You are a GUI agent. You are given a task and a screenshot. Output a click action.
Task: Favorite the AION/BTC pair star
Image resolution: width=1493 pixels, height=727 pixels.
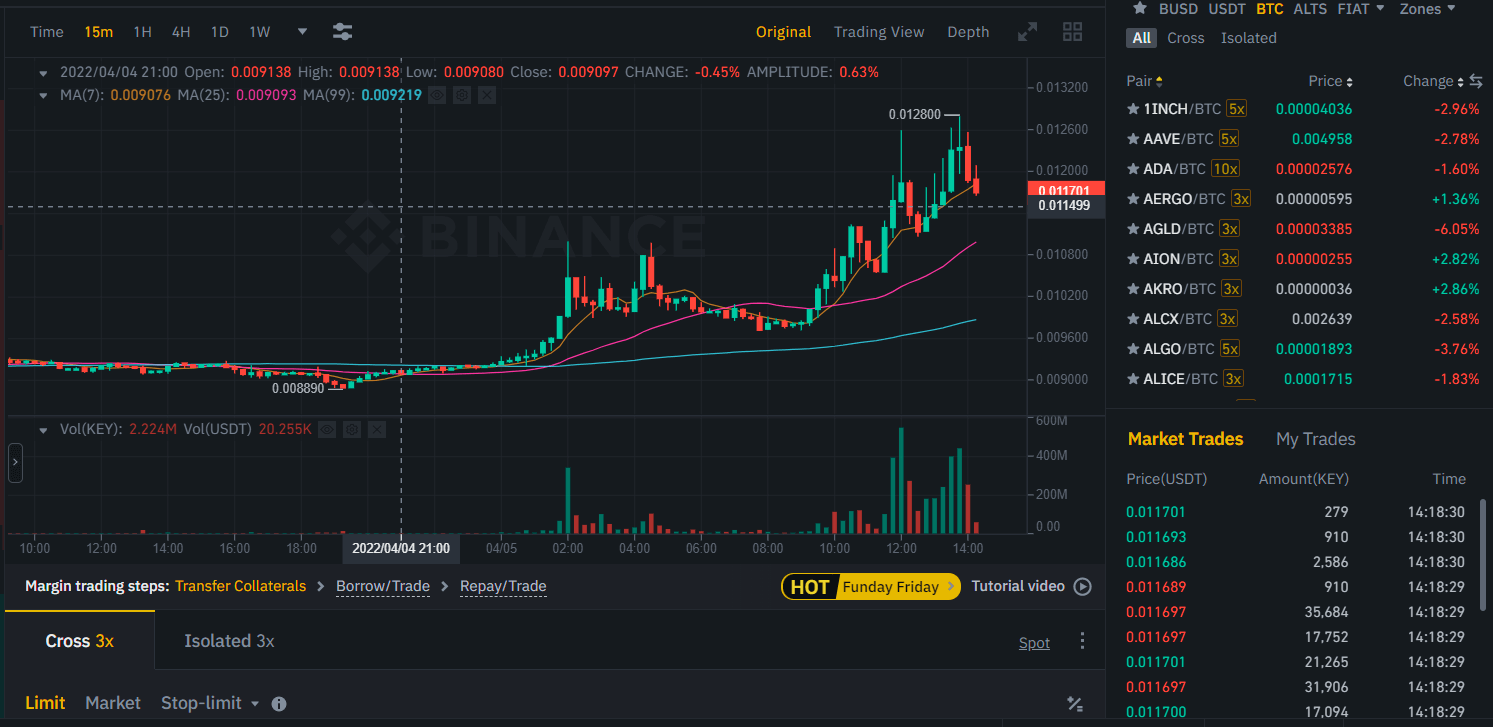point(1133,259)
